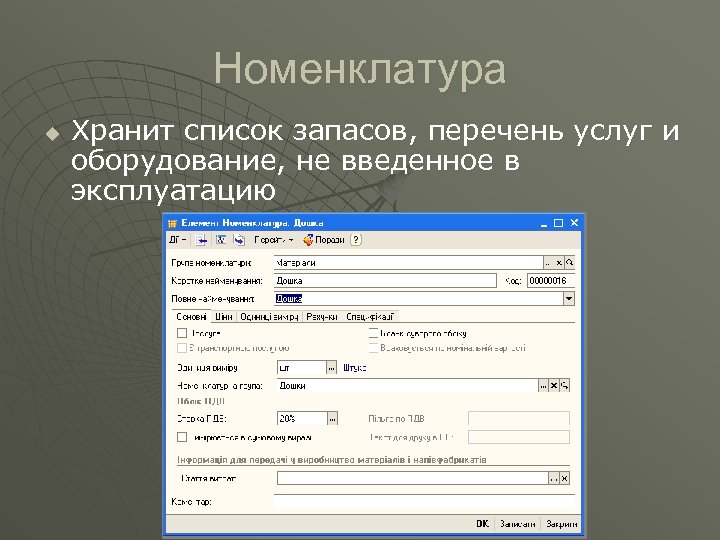The image size is (720, 540).
Task: Switch to the Рахунки tab
Action: click(x=322, y=317)
